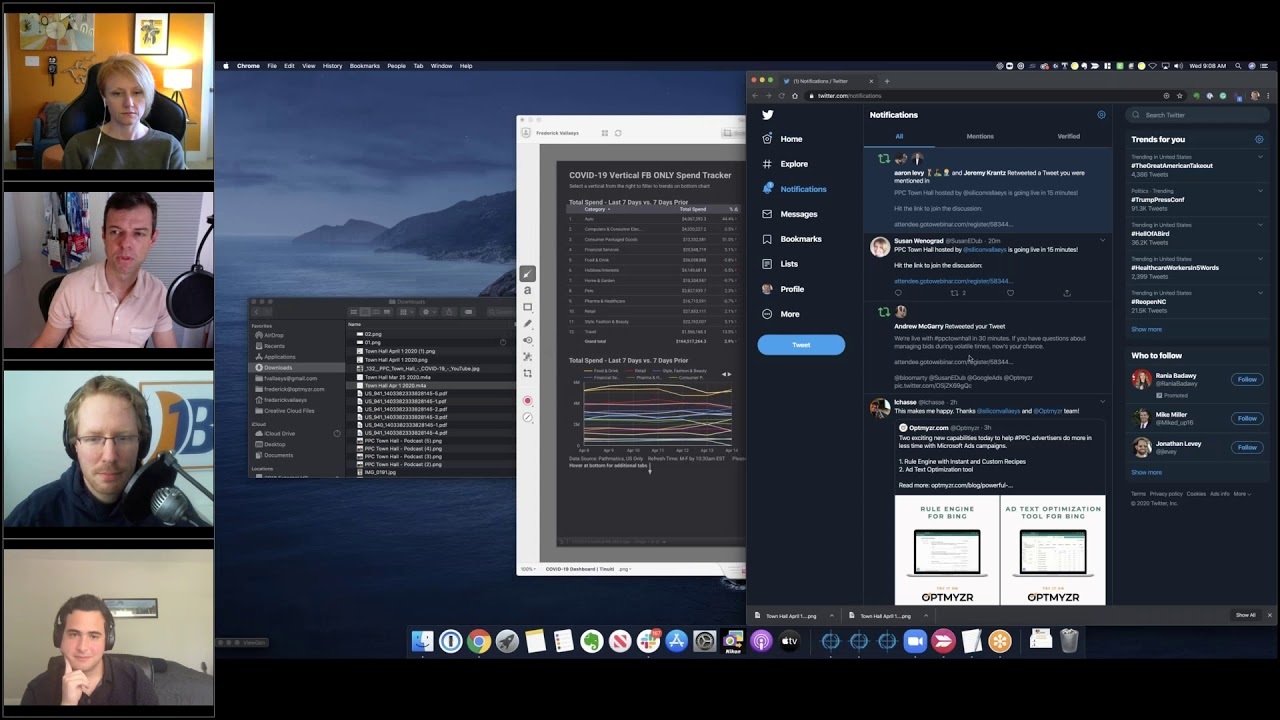Image resolution: width=1280 pixels, height=720 pixels.
Task: Open the Bookmarks menu in the menu bar
Action: (x=364, y=66)
